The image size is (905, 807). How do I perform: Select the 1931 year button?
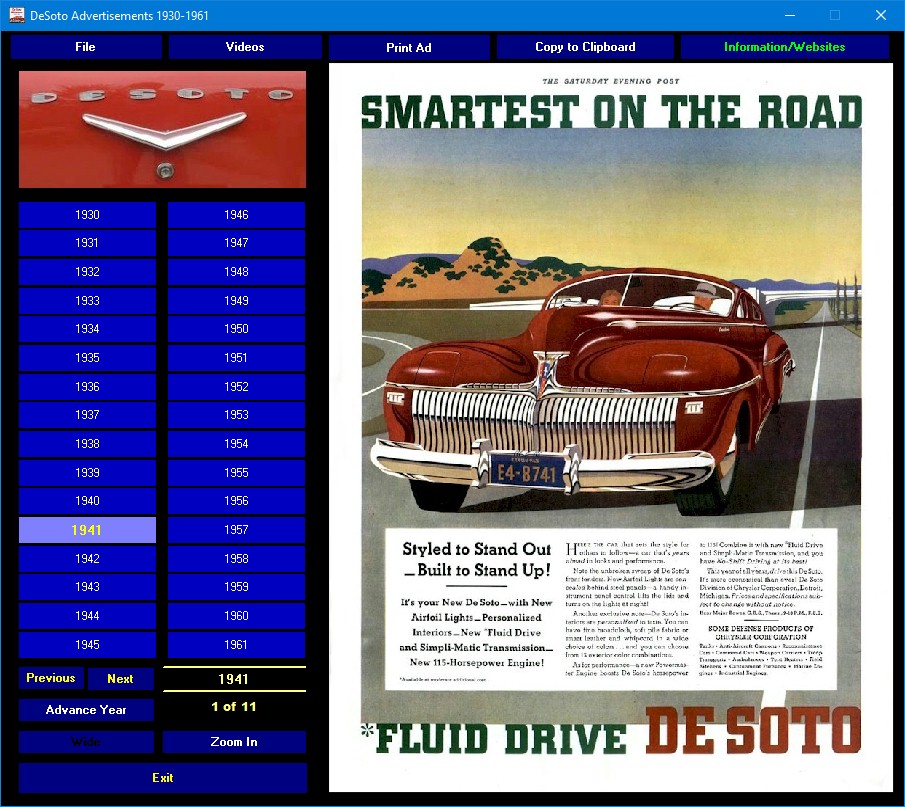(87, 243)
